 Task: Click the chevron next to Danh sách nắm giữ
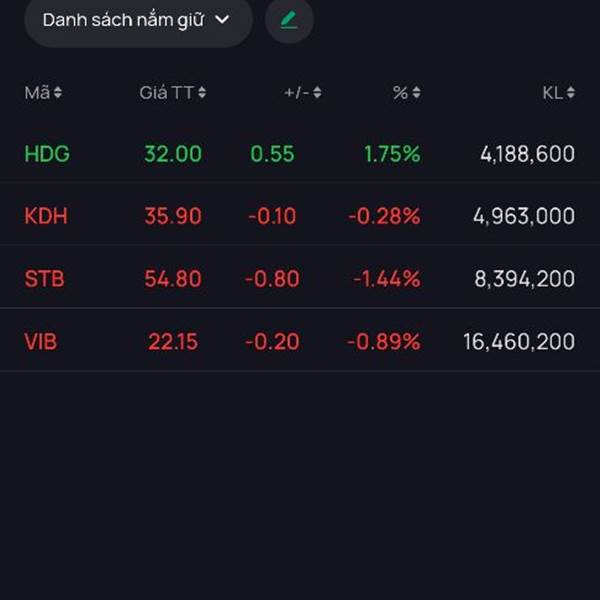pyautogui.click(x=222, y=20)
